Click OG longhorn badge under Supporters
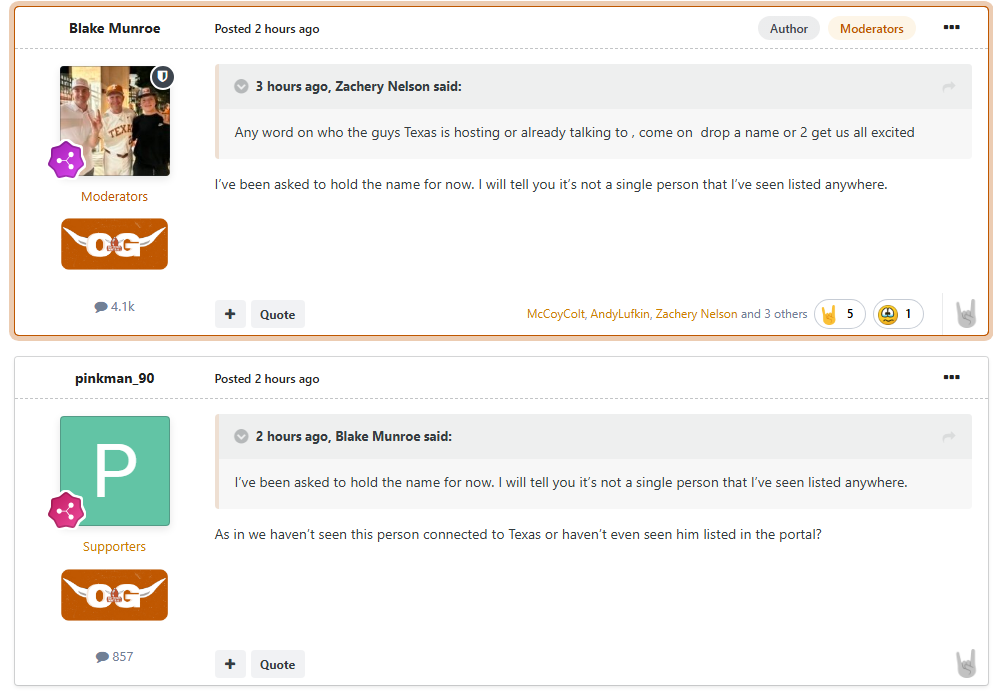 tap(115, 595)
